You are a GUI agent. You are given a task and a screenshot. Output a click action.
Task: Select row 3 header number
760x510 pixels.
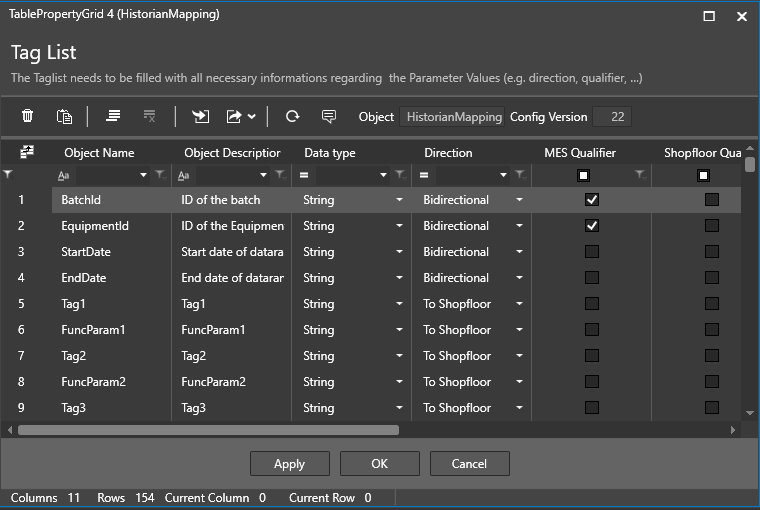pos(21,252)
